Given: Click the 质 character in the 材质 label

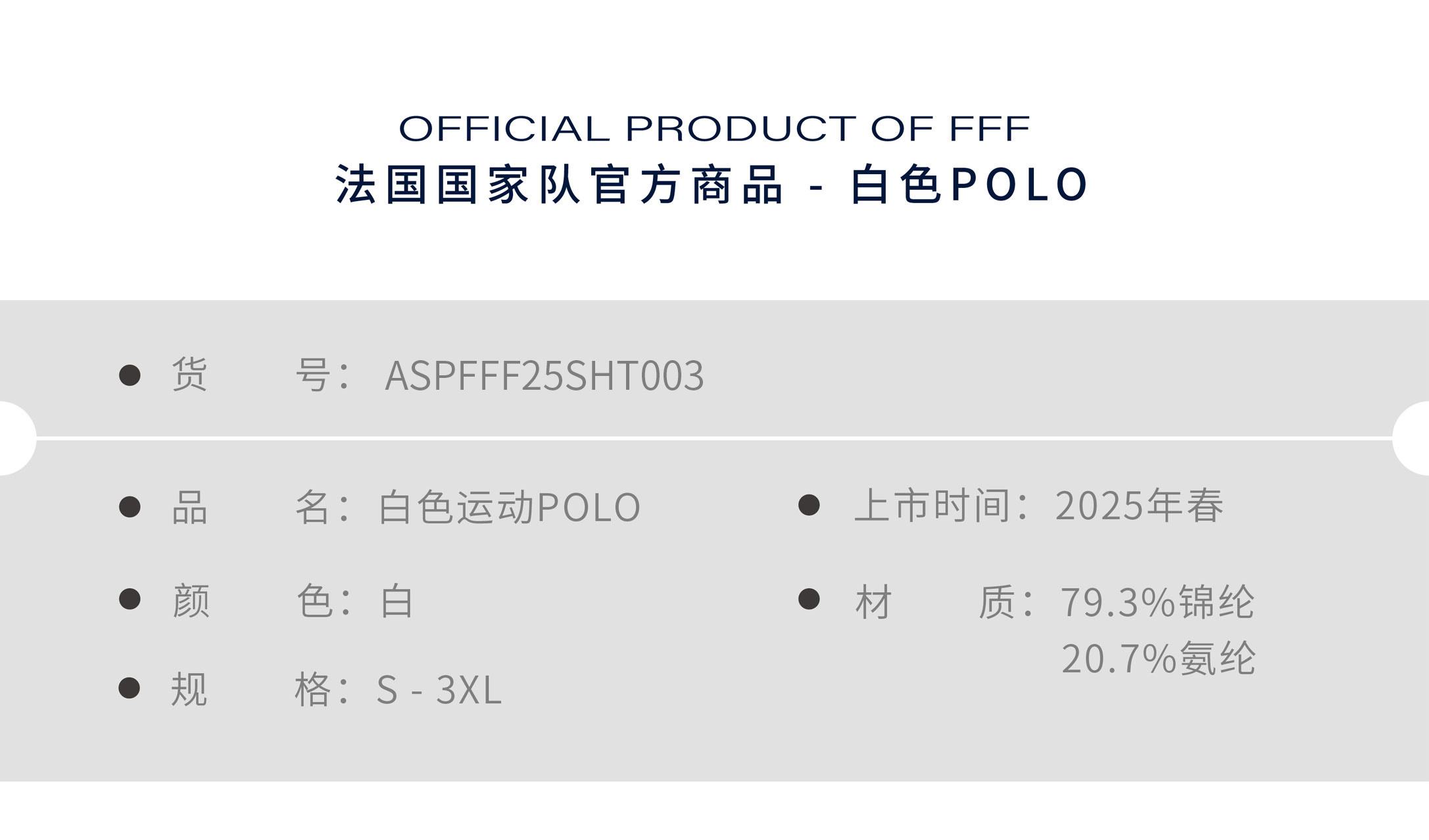Looking at the screenshot, I should (996, 601).
